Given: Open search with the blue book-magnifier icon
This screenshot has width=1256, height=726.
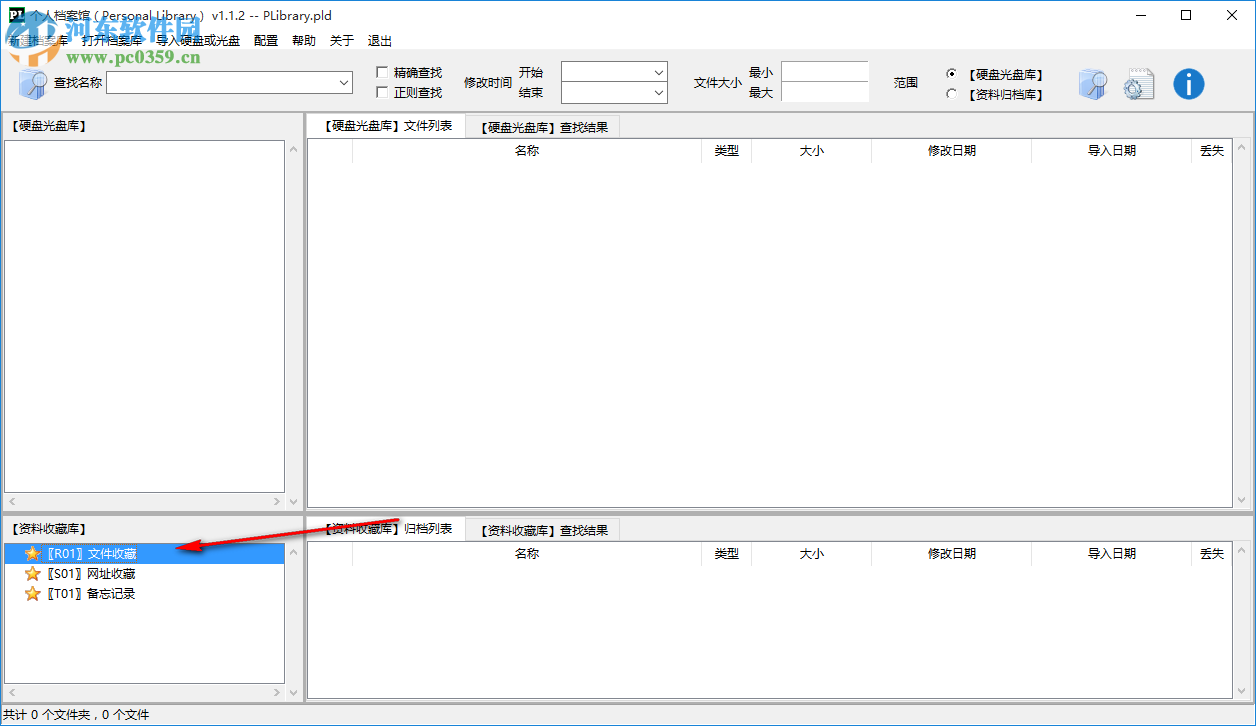Looking at the screenshot, I should 1093,84.
